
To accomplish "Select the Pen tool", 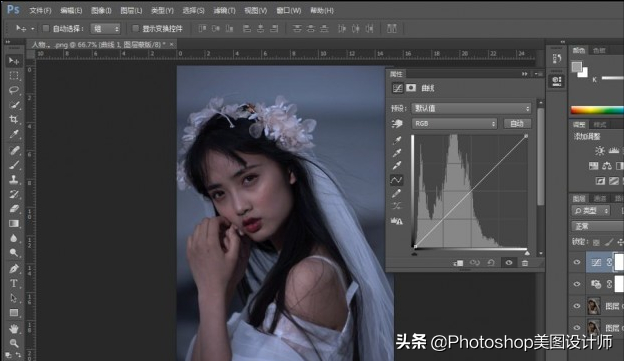I will pyautogui.click(x=14, y=269).
